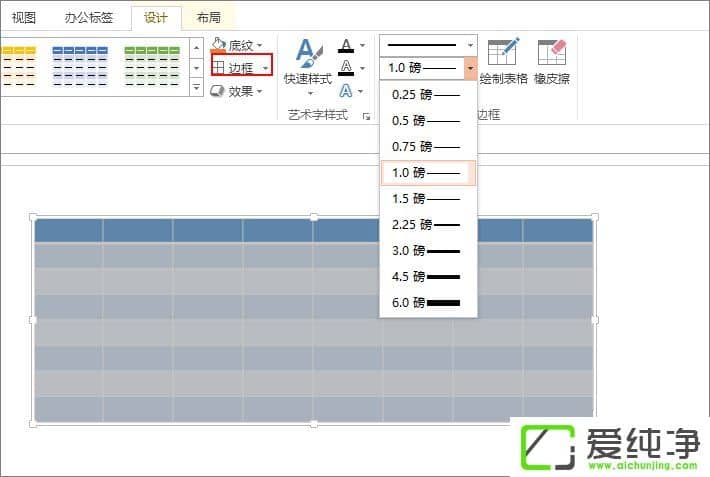Viewport: 710px width, 477px height.
Task: Open the WordArt styles dialog launcher
Action: pyautogui.click(x=366, y=116)
